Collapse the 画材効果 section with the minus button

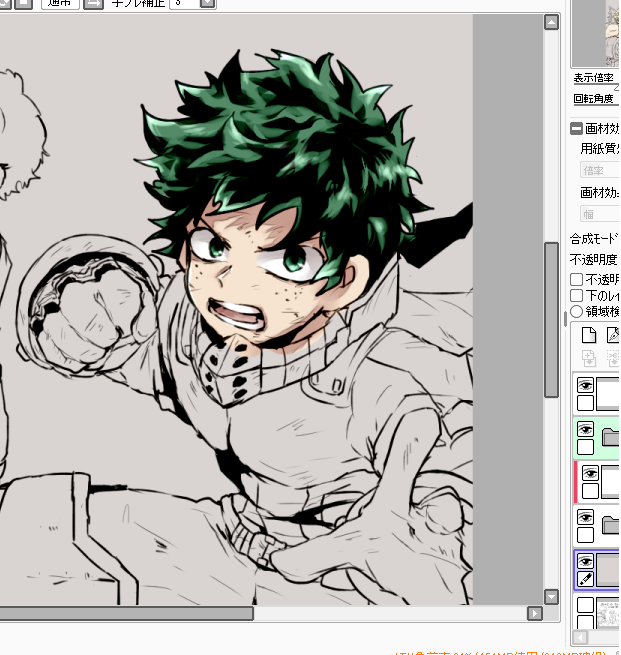tap(576, 128)
